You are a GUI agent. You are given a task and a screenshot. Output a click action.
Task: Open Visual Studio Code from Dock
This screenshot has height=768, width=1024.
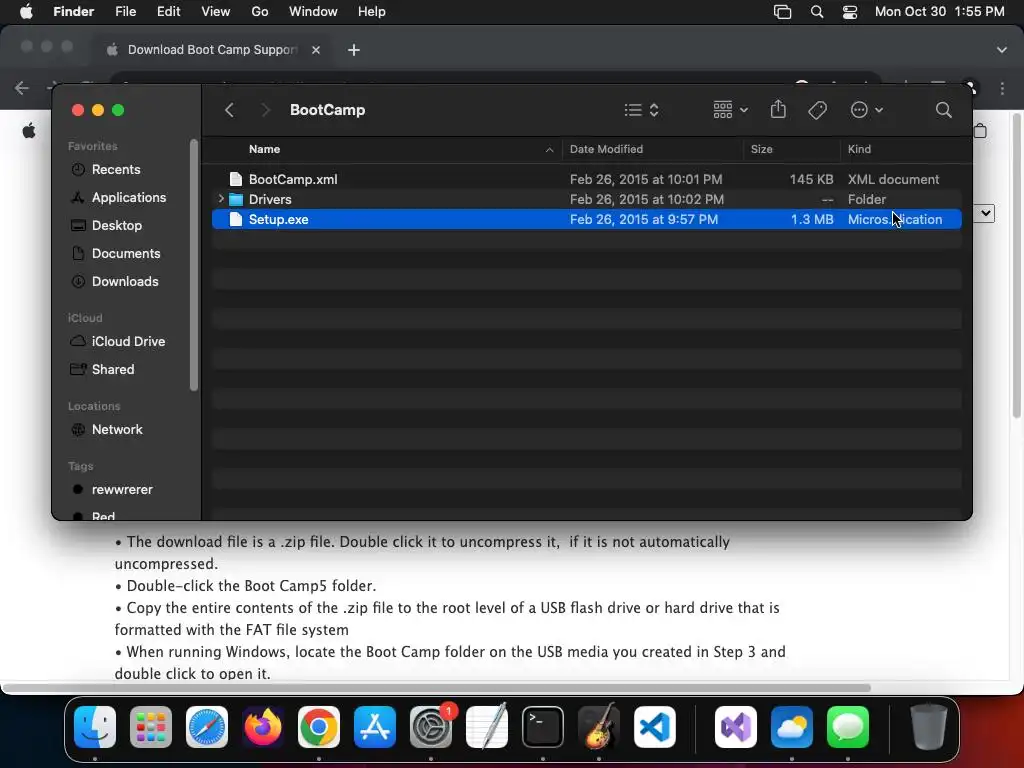[655, 727]
